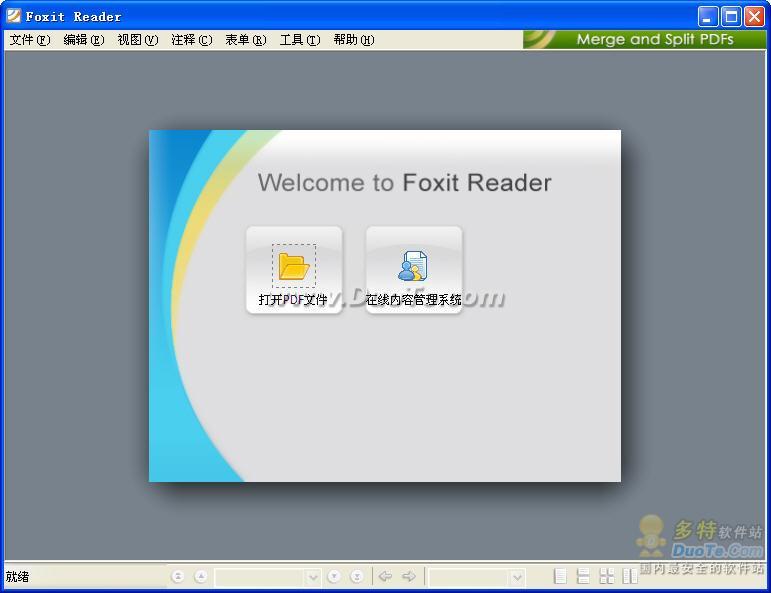Image resolution: width=771 pixels, height=593 pixels.
Task: Click the previous view left arrow
Action: pyautogui.click(x=385, y=576)
